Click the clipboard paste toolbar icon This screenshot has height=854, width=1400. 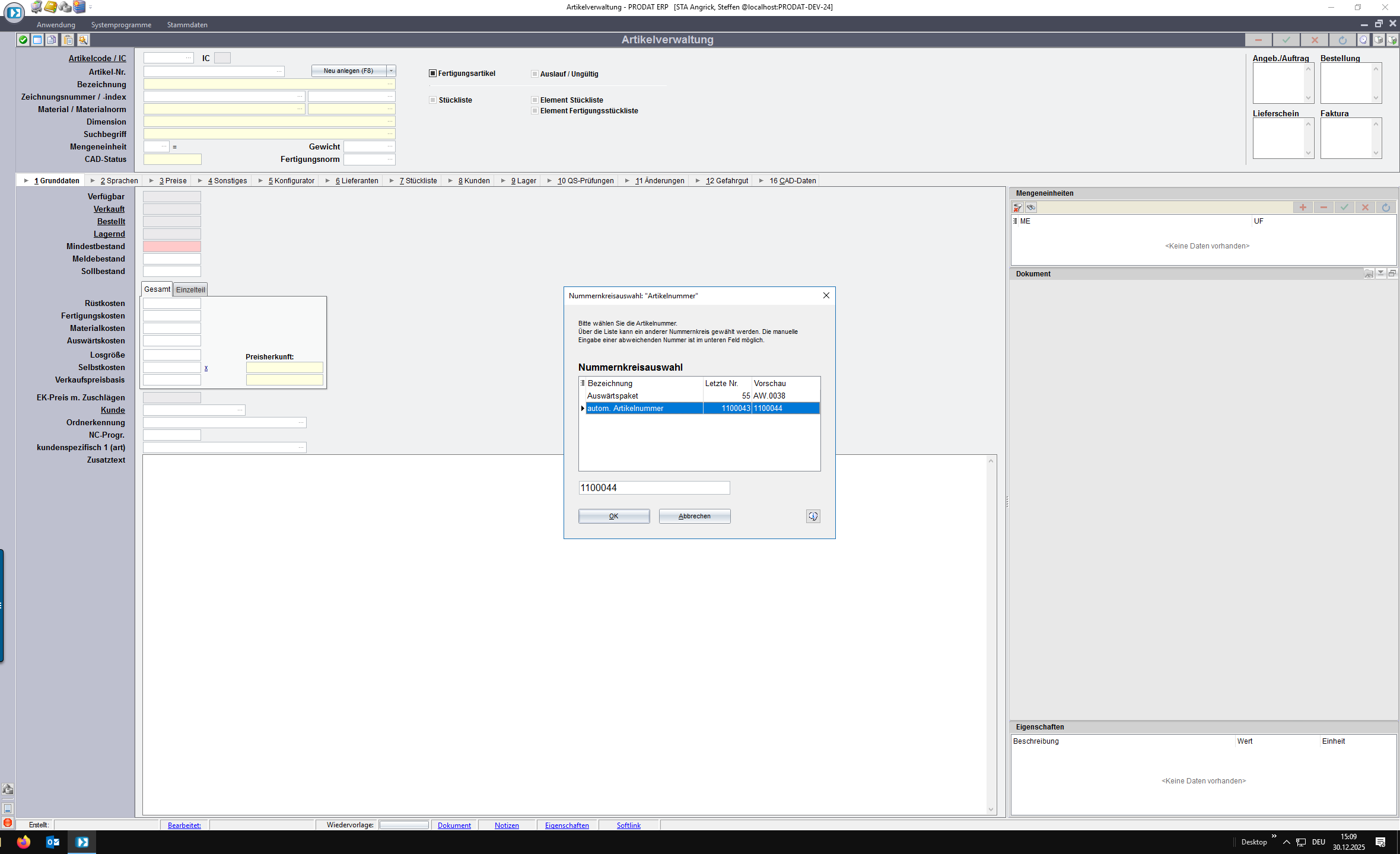[x=68, y=40]
